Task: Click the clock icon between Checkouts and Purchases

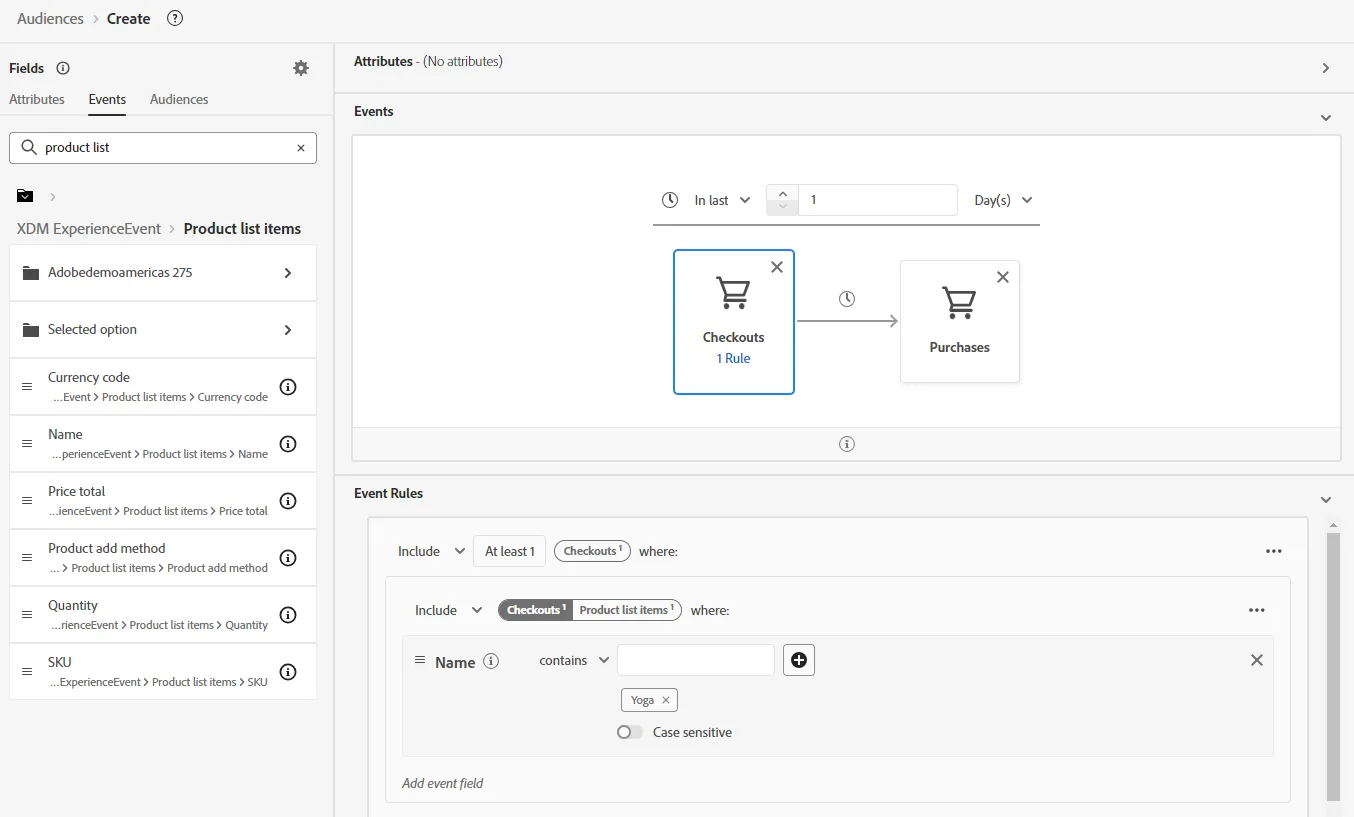Action: point(847,299)
